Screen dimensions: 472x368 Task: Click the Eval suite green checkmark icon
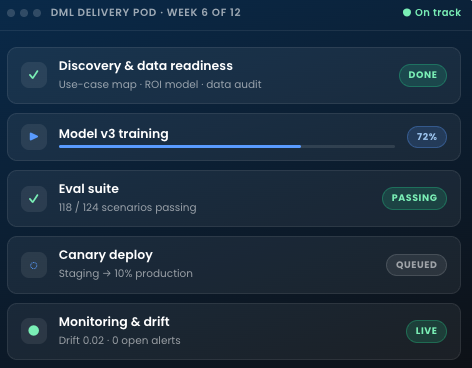pyautogui.click(x=34, y=199)
